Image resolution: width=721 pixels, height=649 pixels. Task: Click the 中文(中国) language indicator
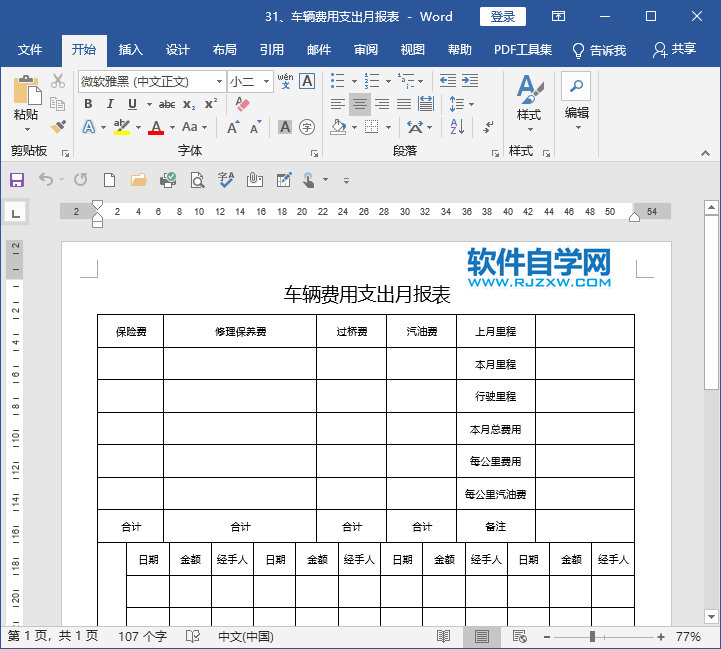tap(246, 637)
